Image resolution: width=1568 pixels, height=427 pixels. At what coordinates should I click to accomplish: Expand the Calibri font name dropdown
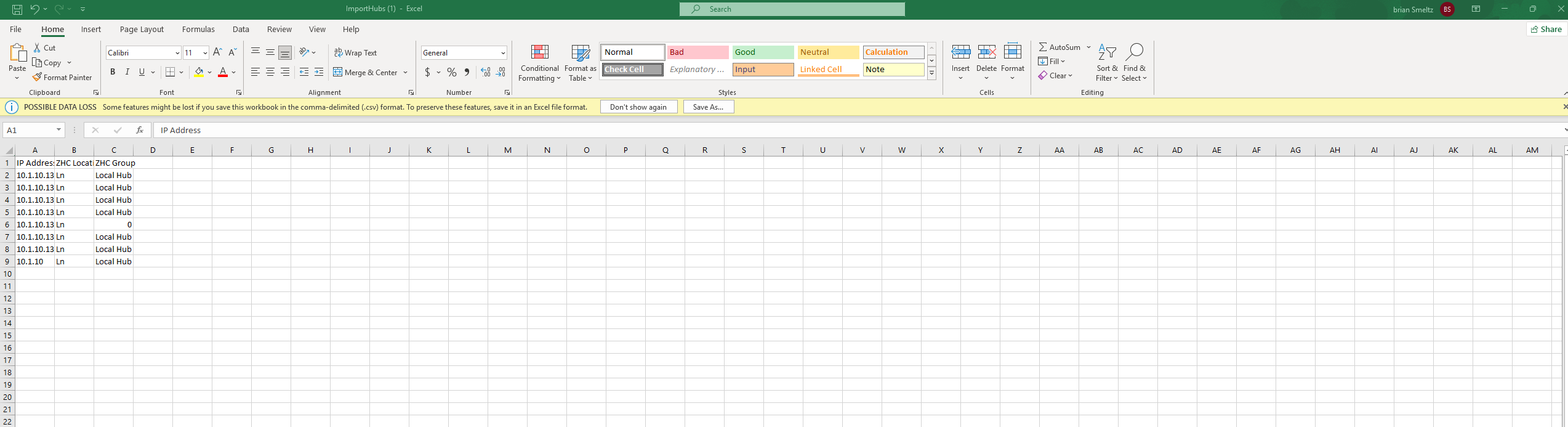pyautogui.click(x=177, y=53)
